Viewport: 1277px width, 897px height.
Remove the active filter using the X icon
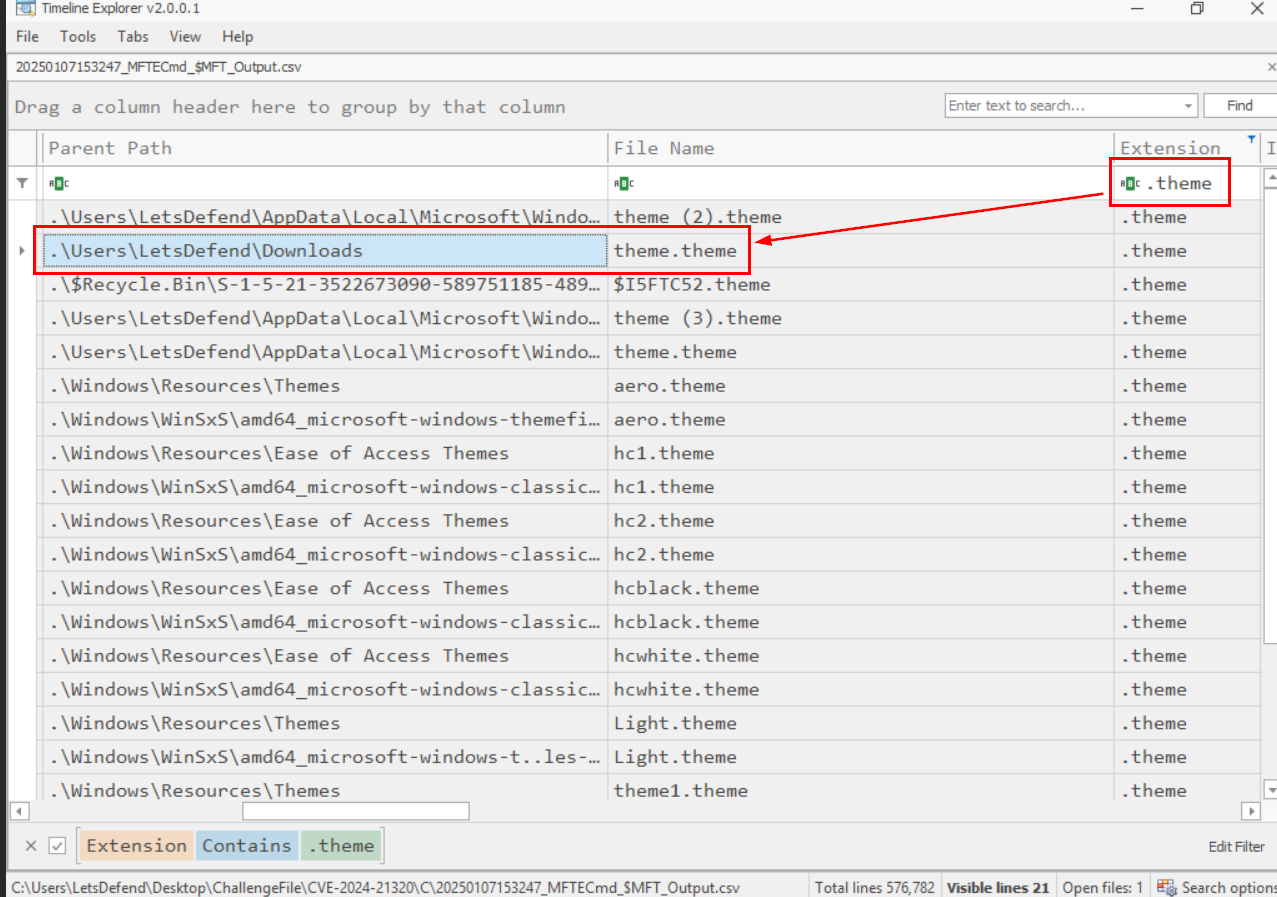coord(30,846)
